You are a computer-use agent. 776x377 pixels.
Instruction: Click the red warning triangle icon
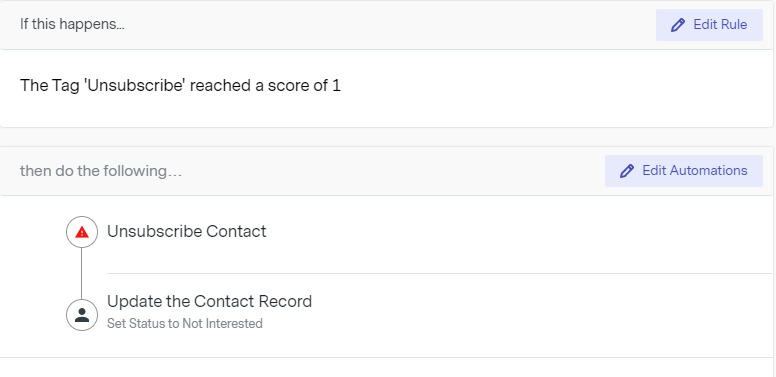[82, 232]
